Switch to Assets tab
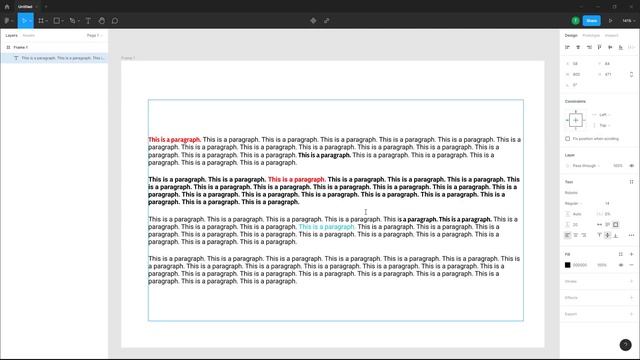The height and width of the screenshot is (360, 640). [x=29, y=36]
